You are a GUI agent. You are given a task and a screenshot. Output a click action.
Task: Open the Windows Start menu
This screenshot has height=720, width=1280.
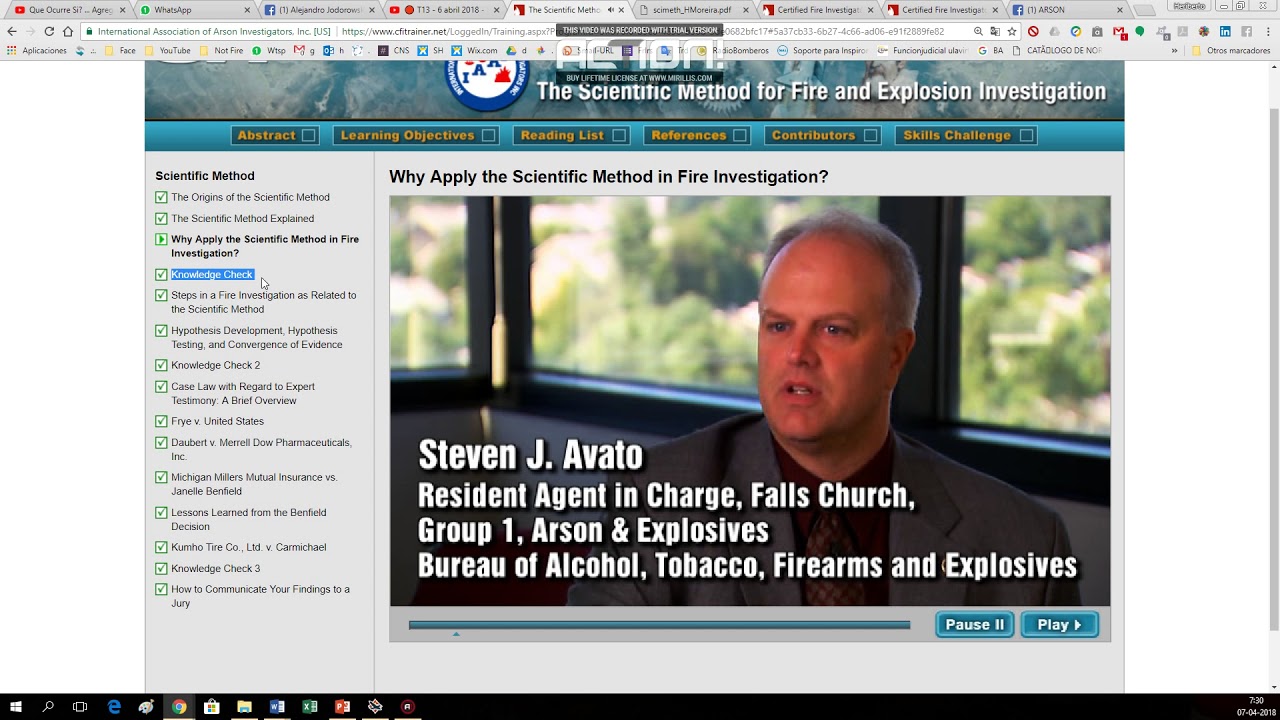16,706
